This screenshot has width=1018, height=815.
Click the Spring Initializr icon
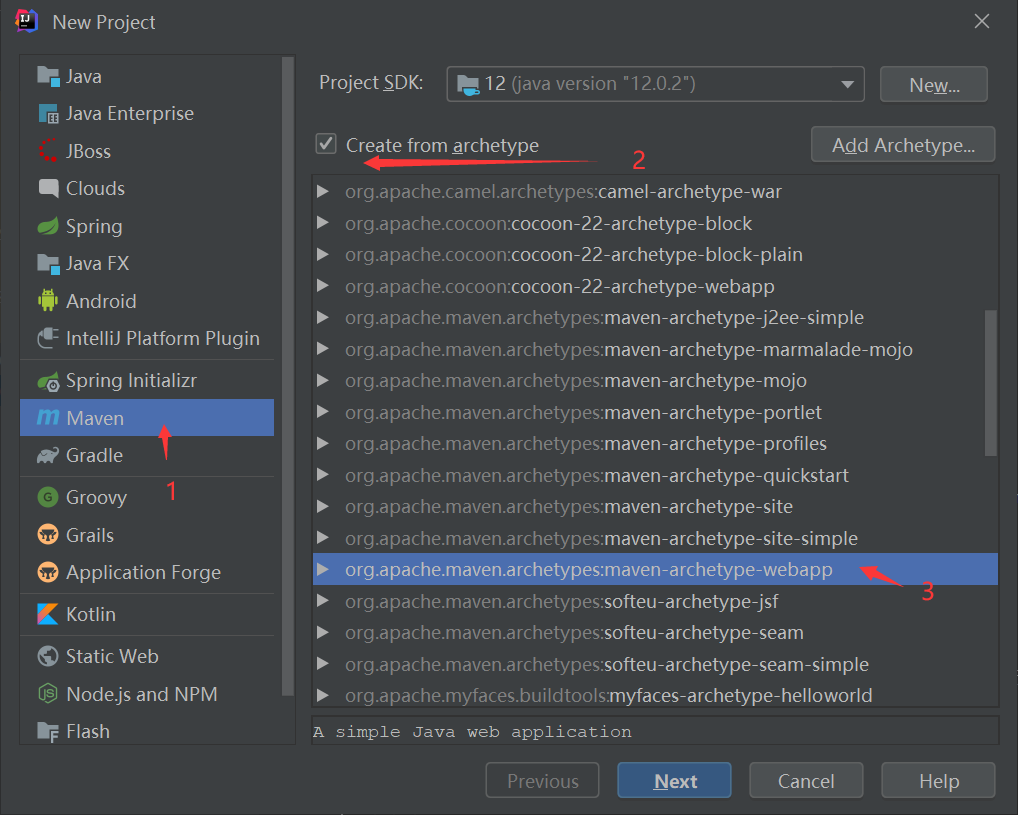coord(48,381)
